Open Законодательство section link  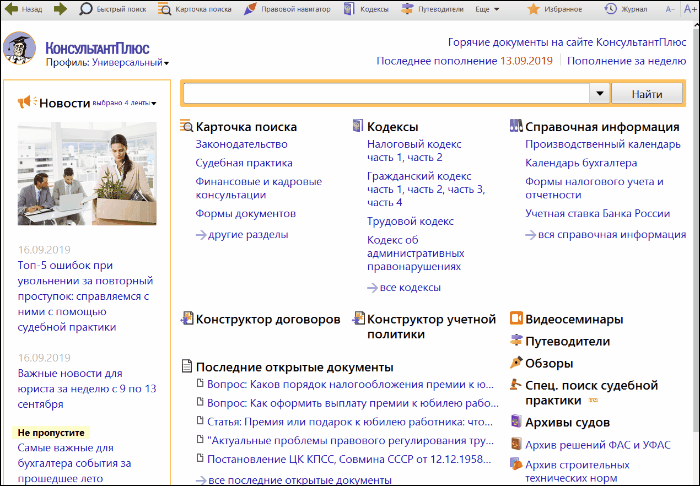(x=242, y=144)
